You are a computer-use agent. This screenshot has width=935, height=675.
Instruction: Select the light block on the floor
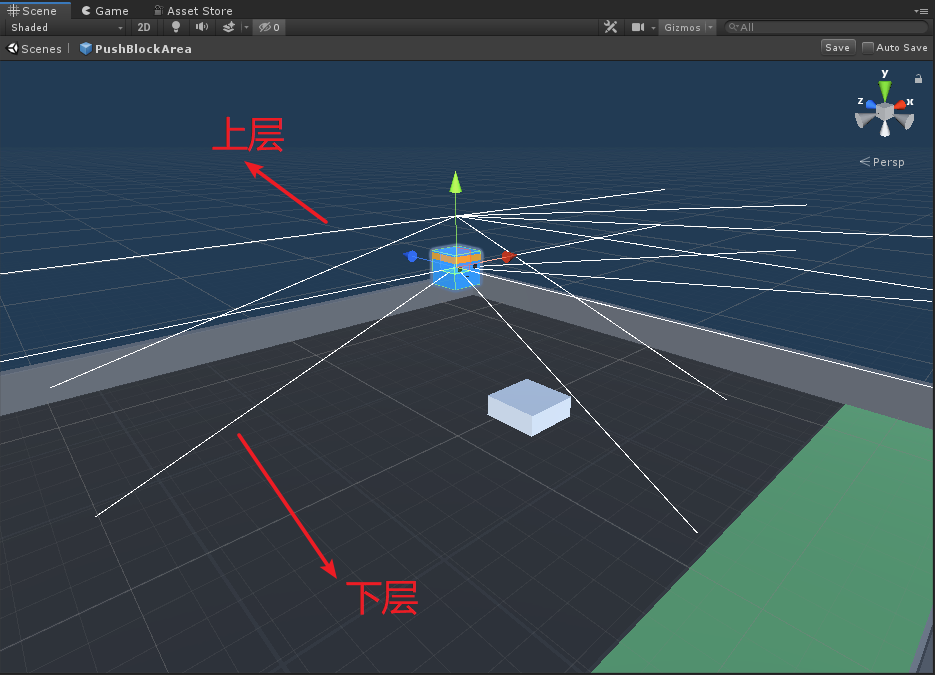[529, 407]
